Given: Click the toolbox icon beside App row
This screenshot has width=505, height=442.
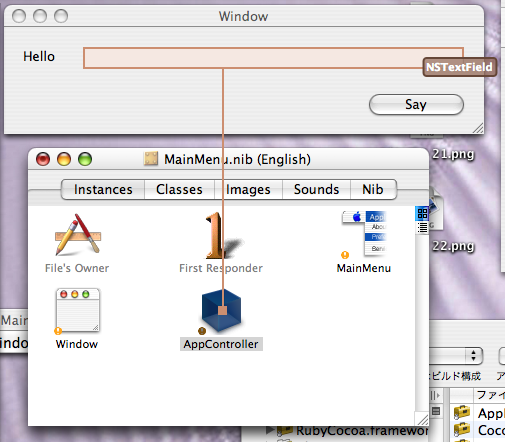Looking at the screenshot, I should point(462,412).
